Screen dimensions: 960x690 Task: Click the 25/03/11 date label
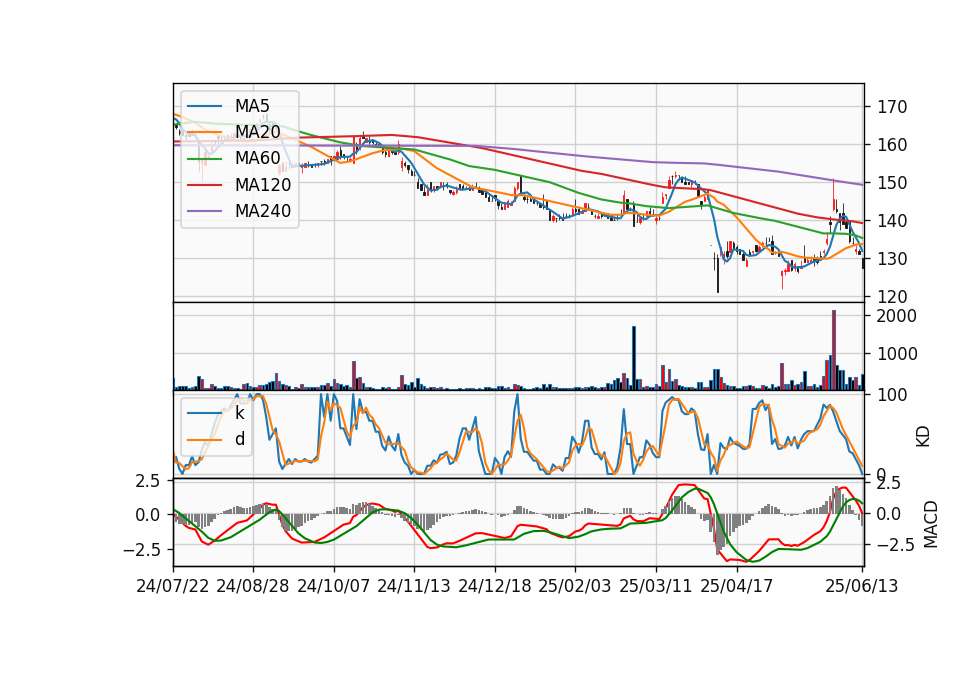(x=656, y=586)
